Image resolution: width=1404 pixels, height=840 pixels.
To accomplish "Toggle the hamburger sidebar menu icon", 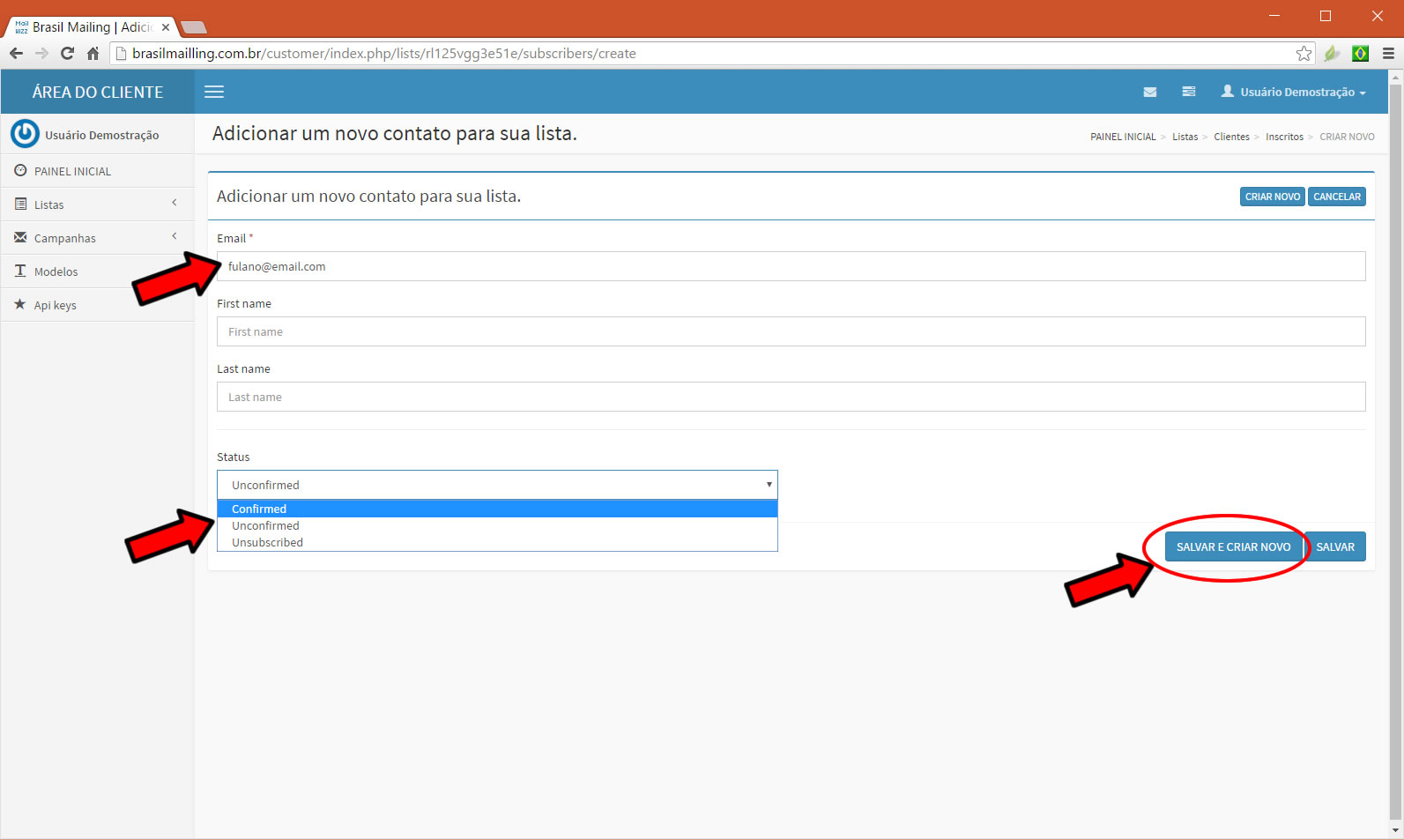I will (x=214, y=92).
